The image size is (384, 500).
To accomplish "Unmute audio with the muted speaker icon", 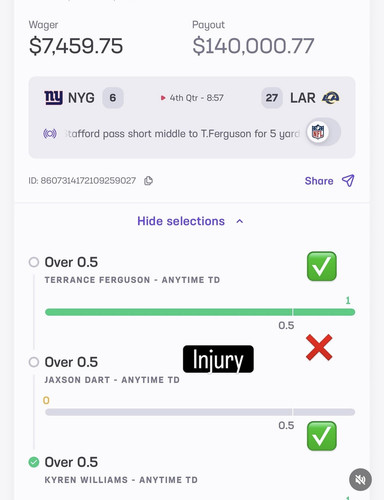I will pos(360,480).
